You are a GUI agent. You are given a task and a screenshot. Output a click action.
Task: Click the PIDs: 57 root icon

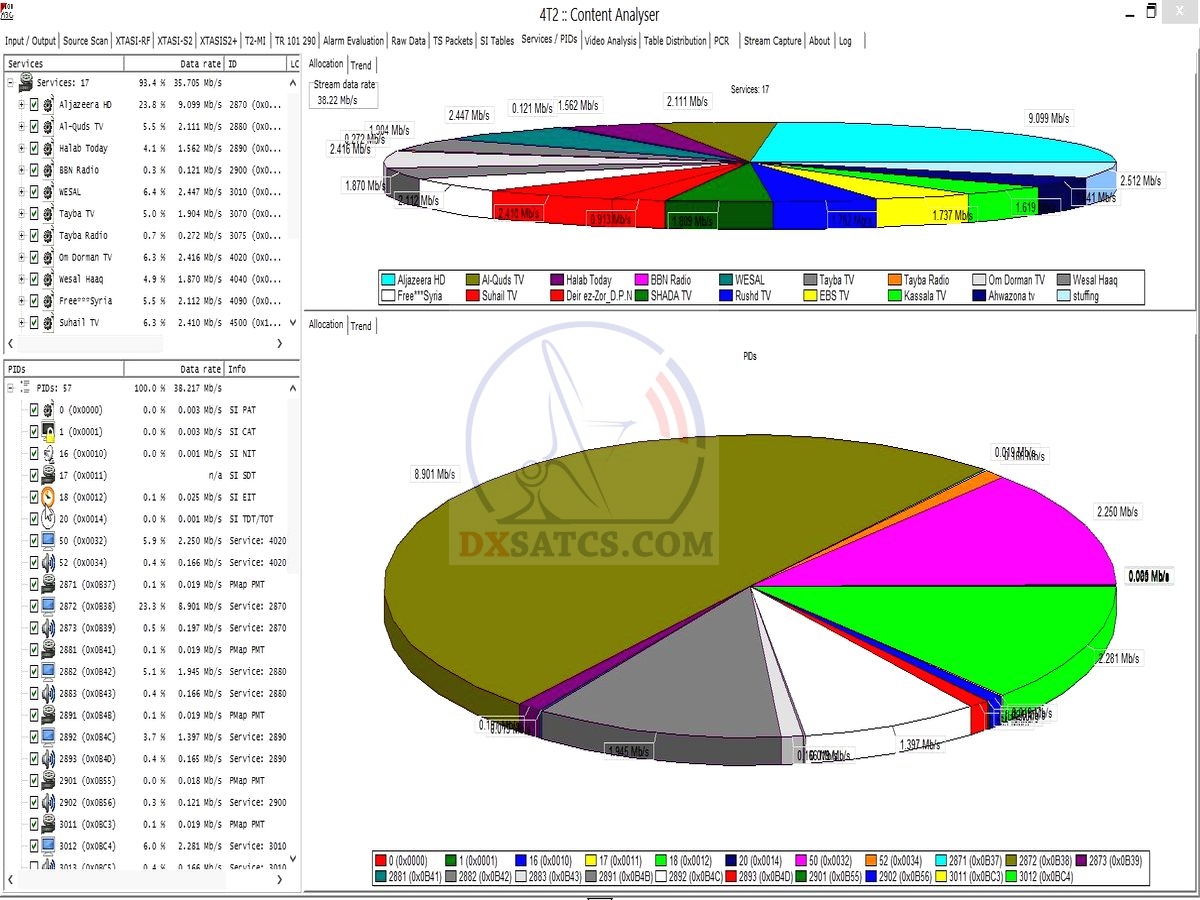26,388
